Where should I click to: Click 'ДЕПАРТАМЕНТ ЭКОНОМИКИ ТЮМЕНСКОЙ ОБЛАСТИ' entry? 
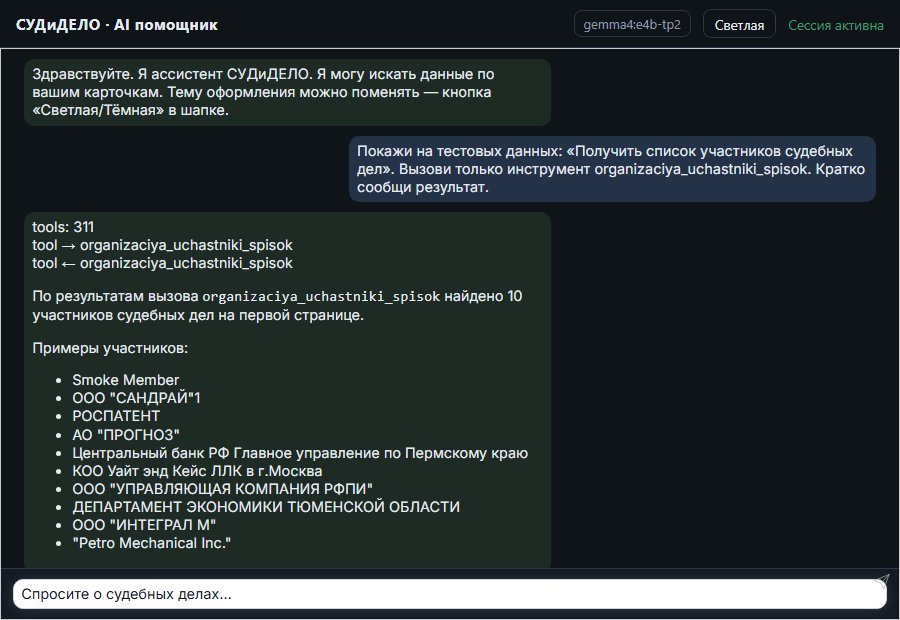pyautogui.click(x=266, y=507)
